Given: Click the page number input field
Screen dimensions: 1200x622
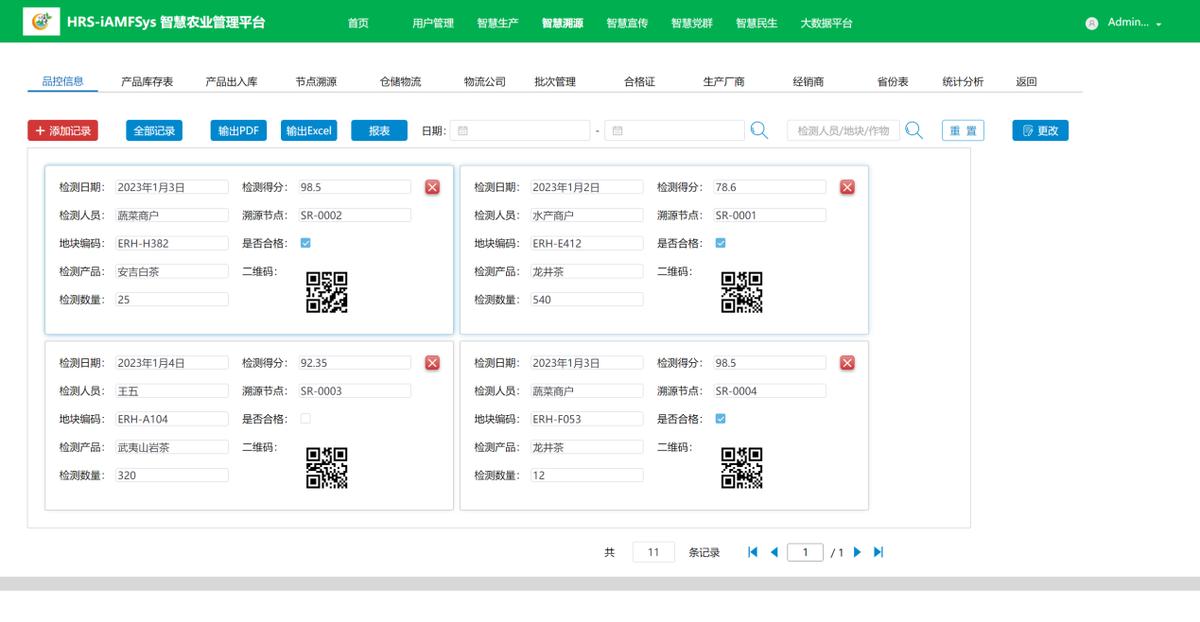Looking at the screenshot, I should click(x=806, y=551).
